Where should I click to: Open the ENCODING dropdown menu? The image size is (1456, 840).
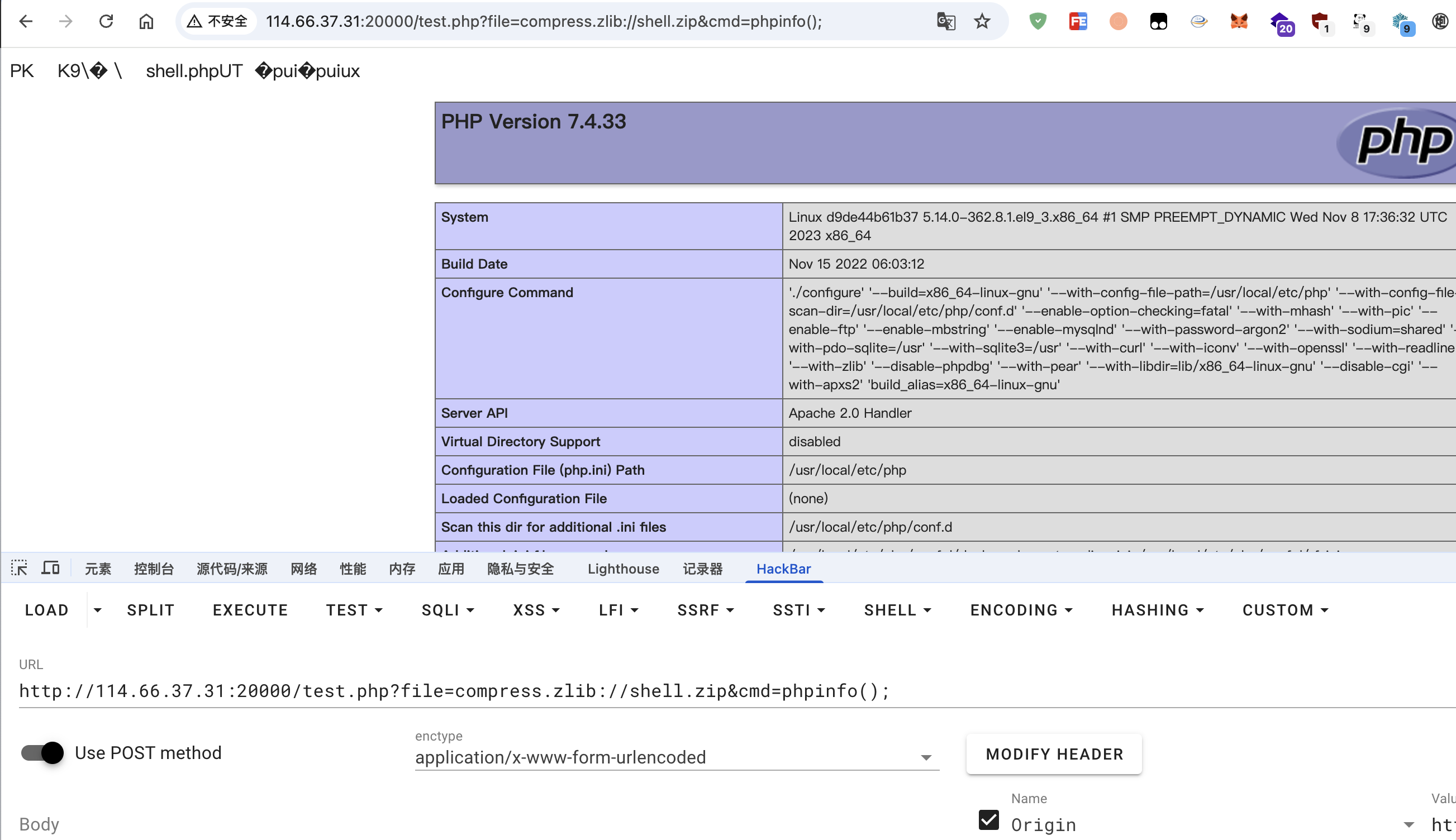pyautogui.click(x=1020, y=610)
